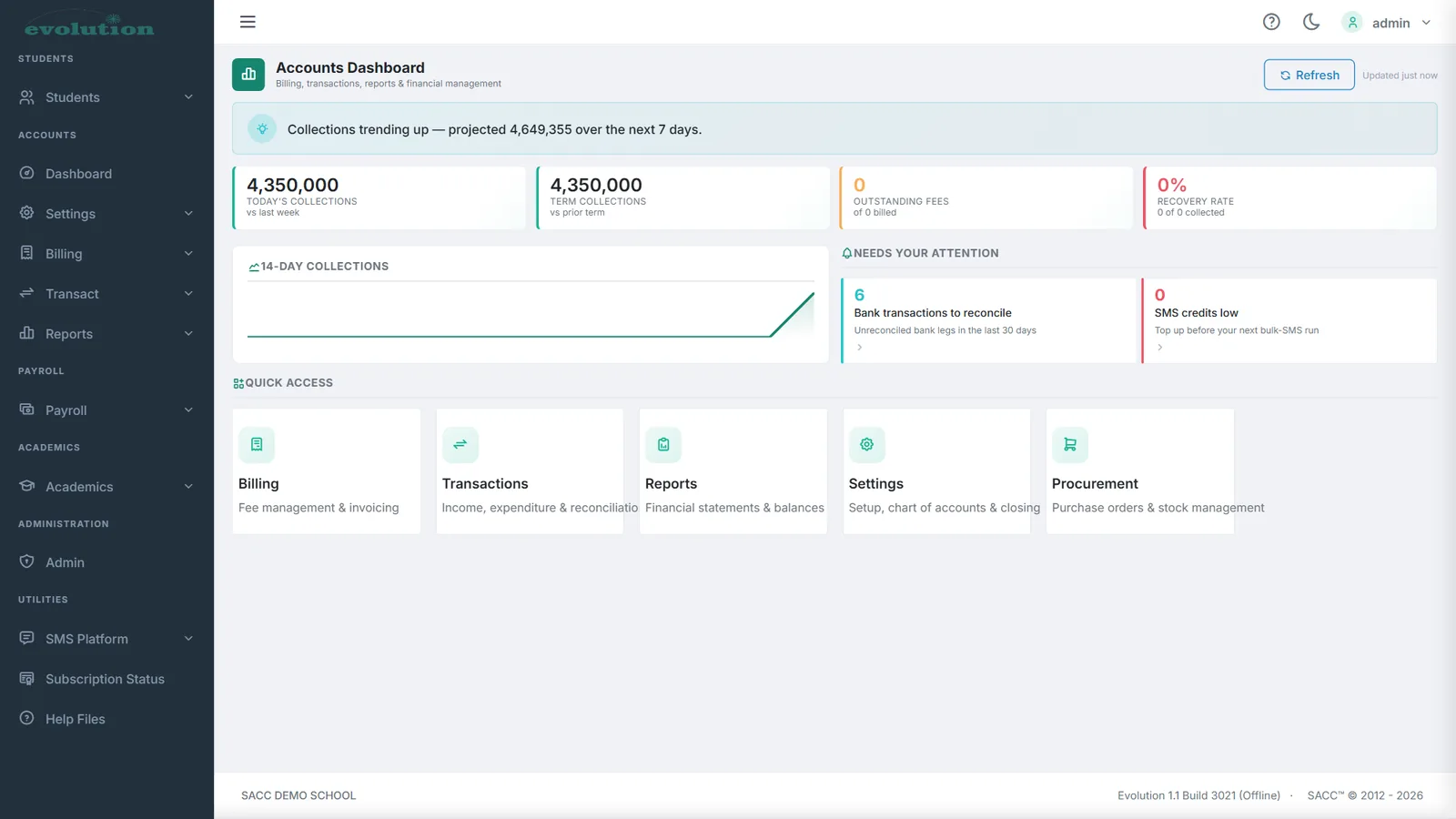Viewport: 1456px width, 819px height.
Task: Expand the Students sidebar menu
Action: pos(106,97)
